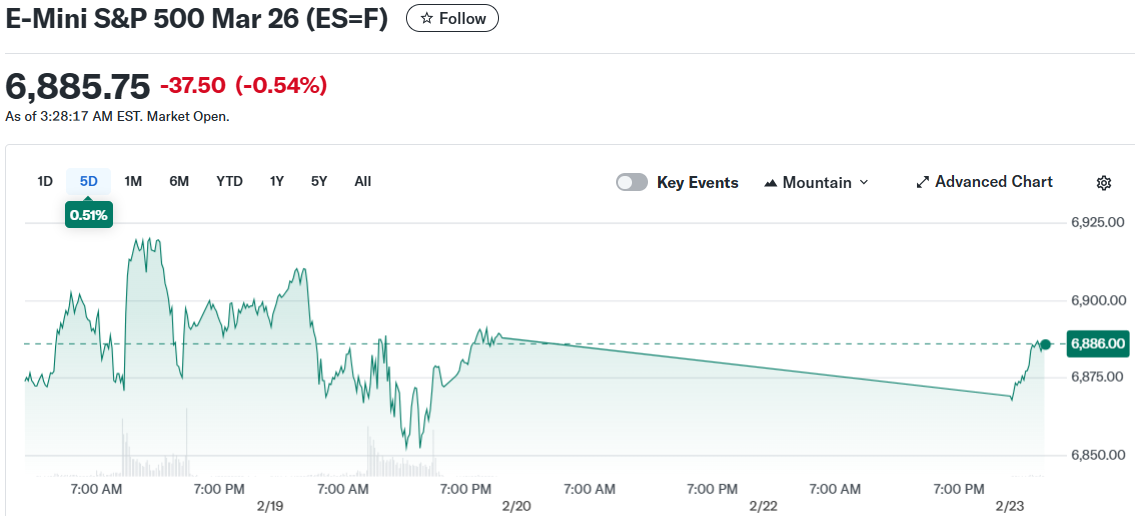Click the green endpoint dot on chart
This screenshot has height=516, width=1135.
1045,344
